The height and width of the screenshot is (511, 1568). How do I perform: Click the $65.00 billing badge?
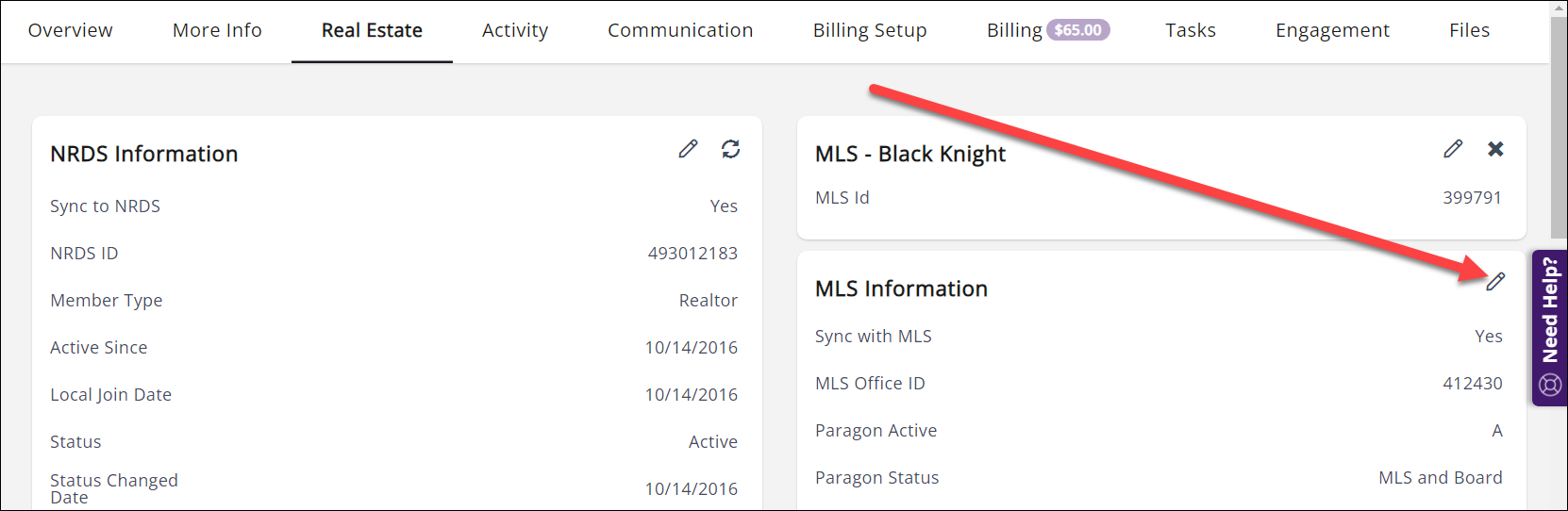1078,30
